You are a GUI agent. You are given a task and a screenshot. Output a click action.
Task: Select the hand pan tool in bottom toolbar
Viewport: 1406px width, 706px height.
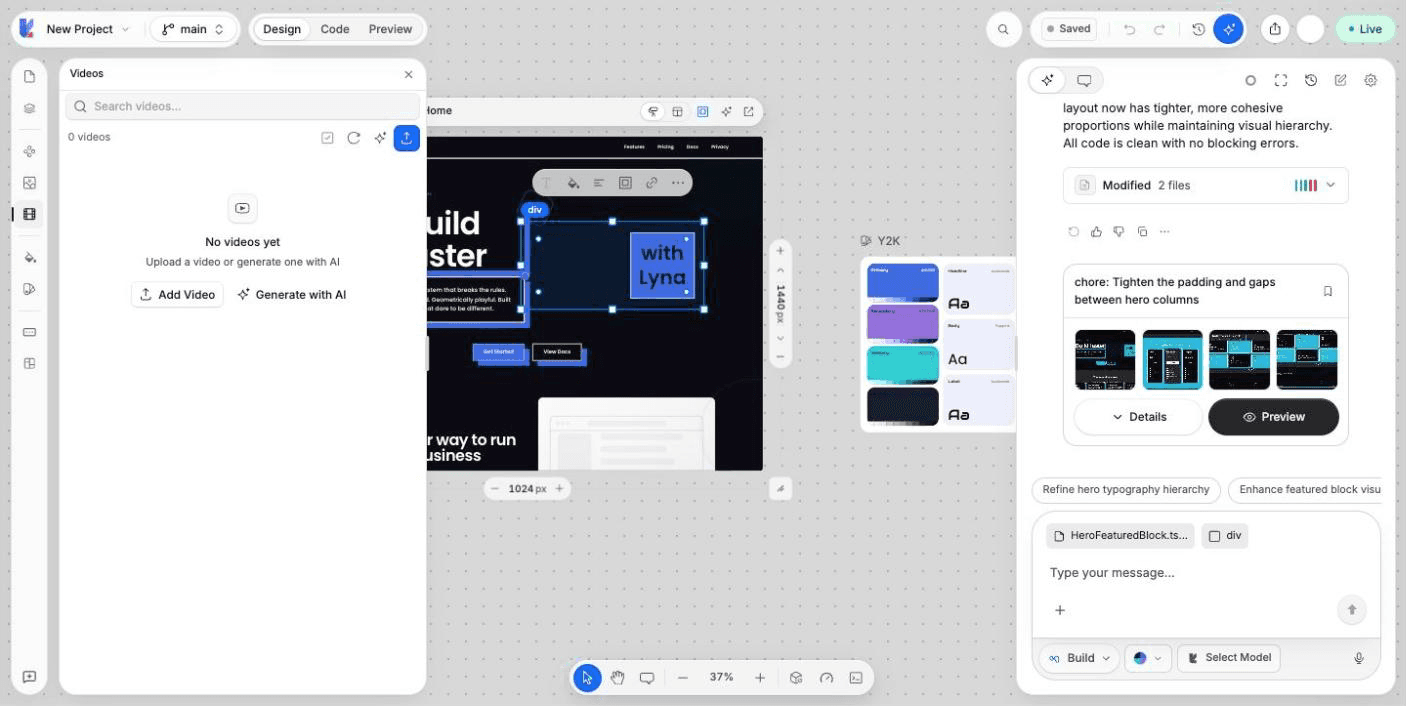[x=617, y=677]
